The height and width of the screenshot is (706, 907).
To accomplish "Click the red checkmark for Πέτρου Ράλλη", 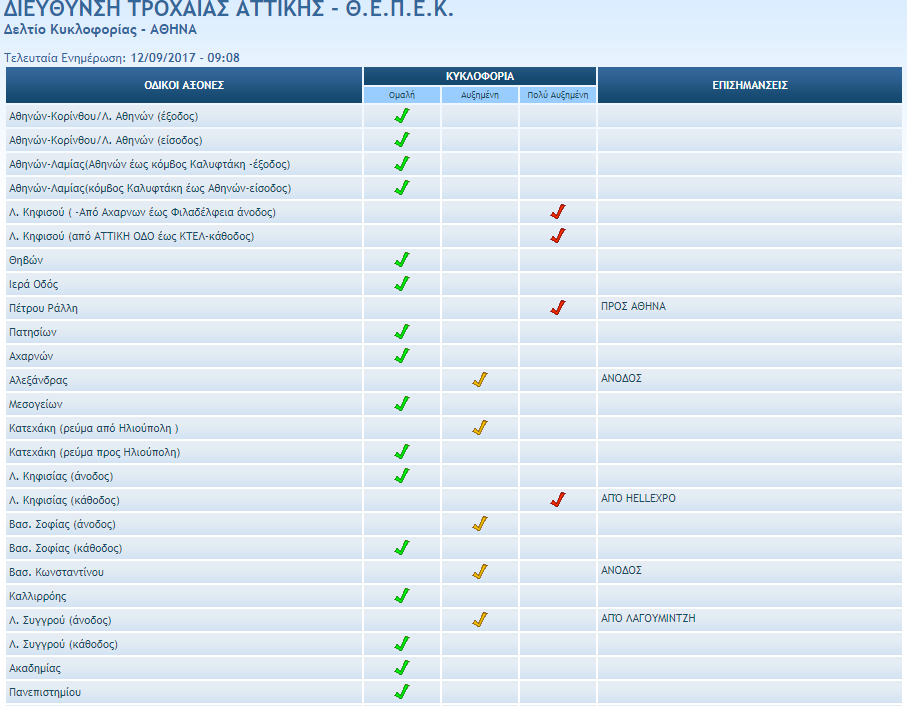I will (x=558, y=308).
